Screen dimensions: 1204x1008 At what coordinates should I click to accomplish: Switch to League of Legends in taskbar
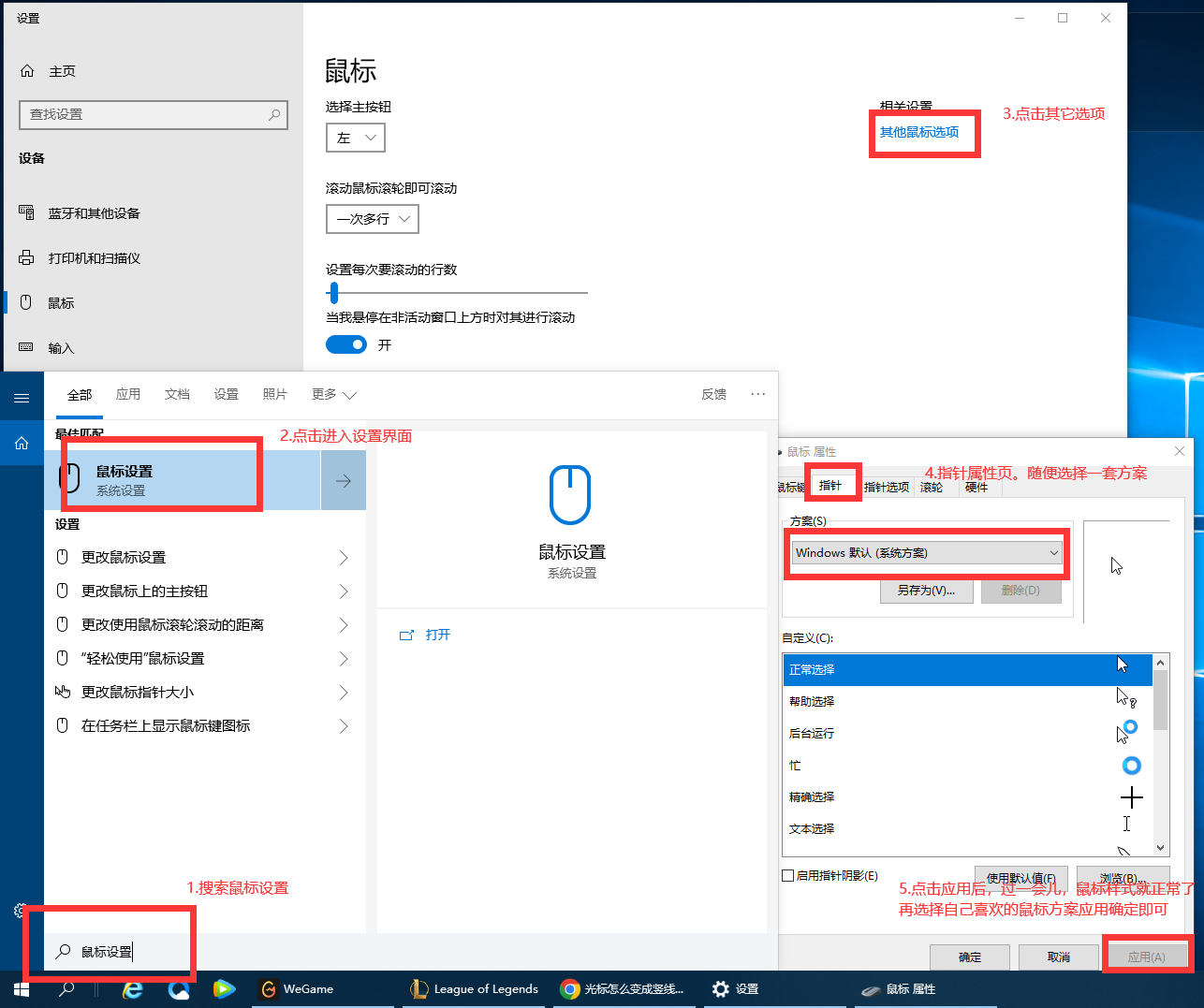click(x=475, y=989)
